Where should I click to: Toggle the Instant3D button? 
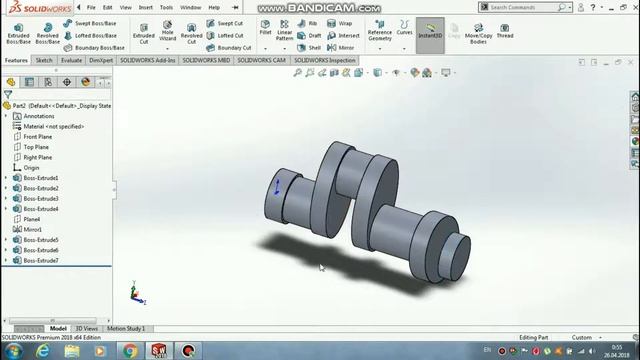pos(430,36)
